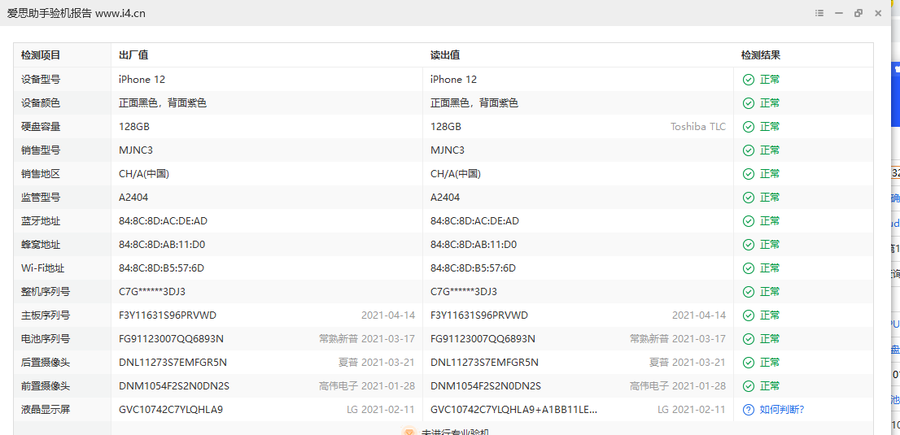Minimize the 爱思助手验机报告 window
This screenshot has width=900, height=435.
click(x=839, y=13)
